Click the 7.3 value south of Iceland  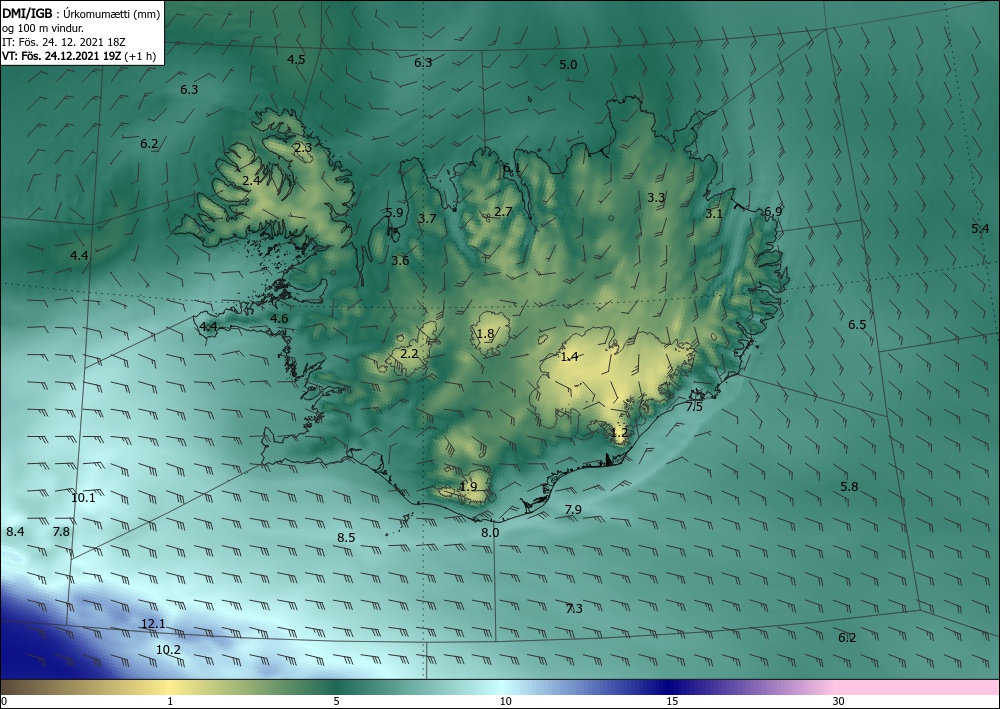click(x=574, y=608)
